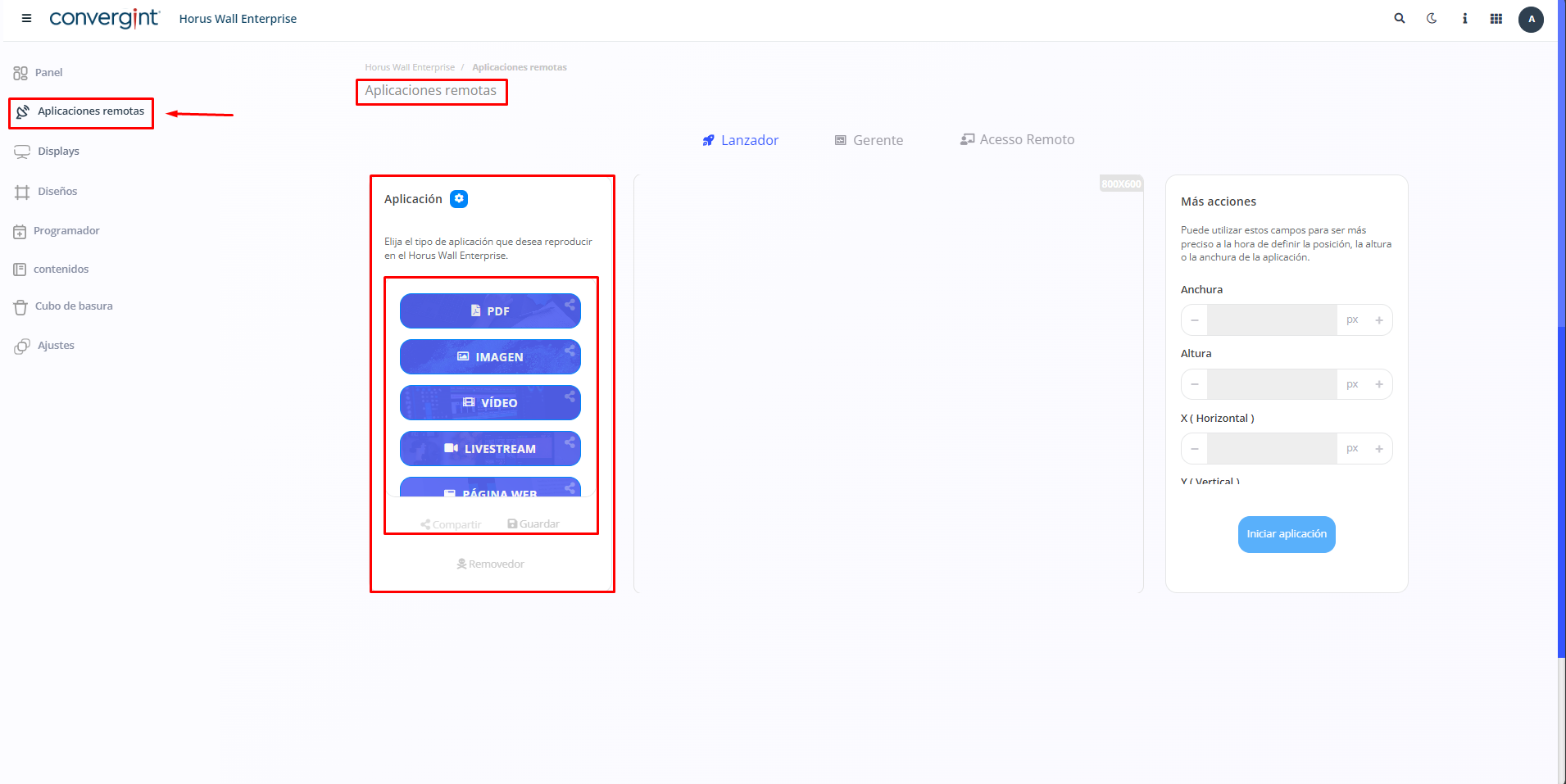Select the LIVESTREAM application type

tap(490, 449)
